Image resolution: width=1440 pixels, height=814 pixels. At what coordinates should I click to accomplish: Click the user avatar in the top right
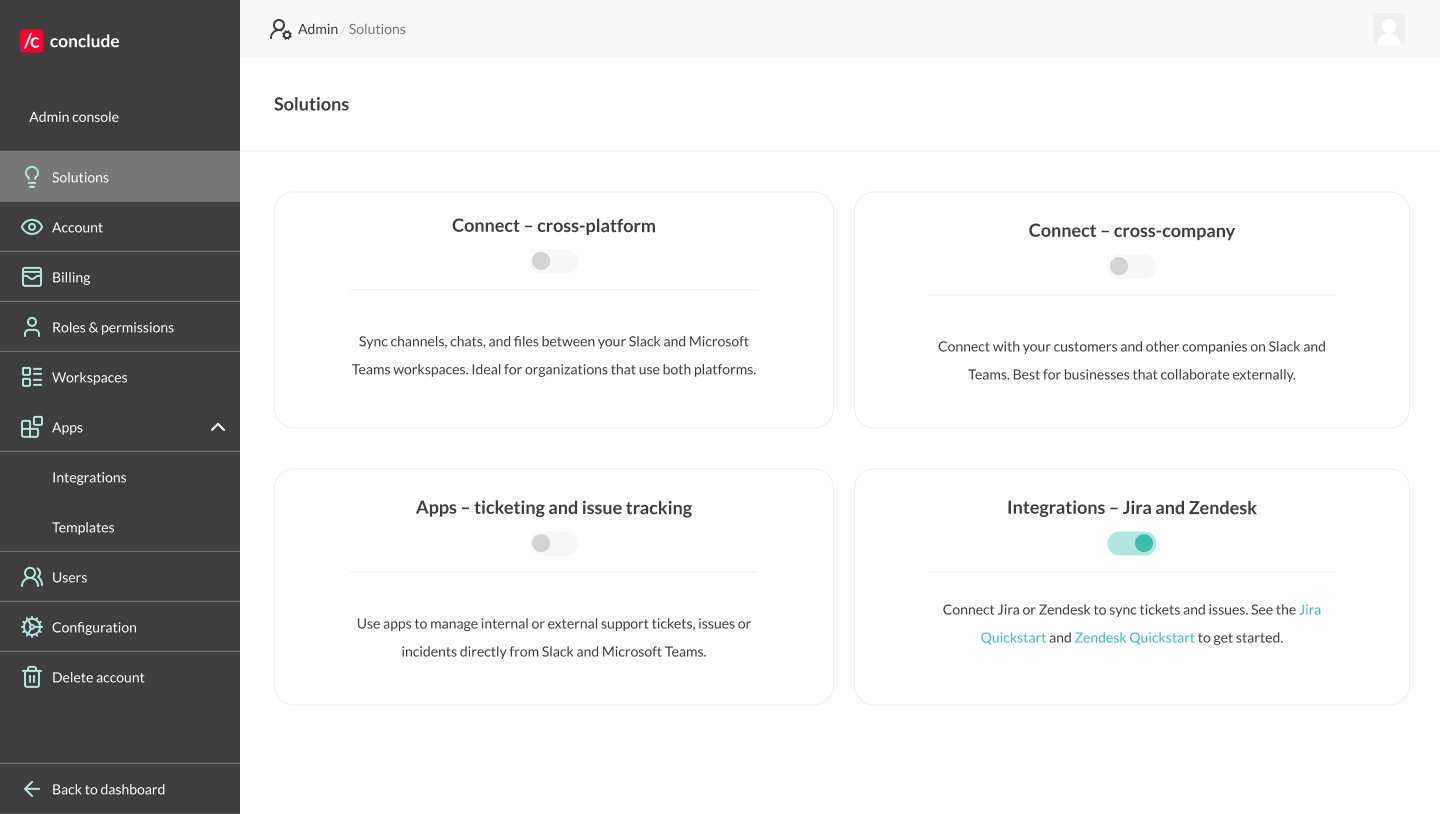point(1389,29)
